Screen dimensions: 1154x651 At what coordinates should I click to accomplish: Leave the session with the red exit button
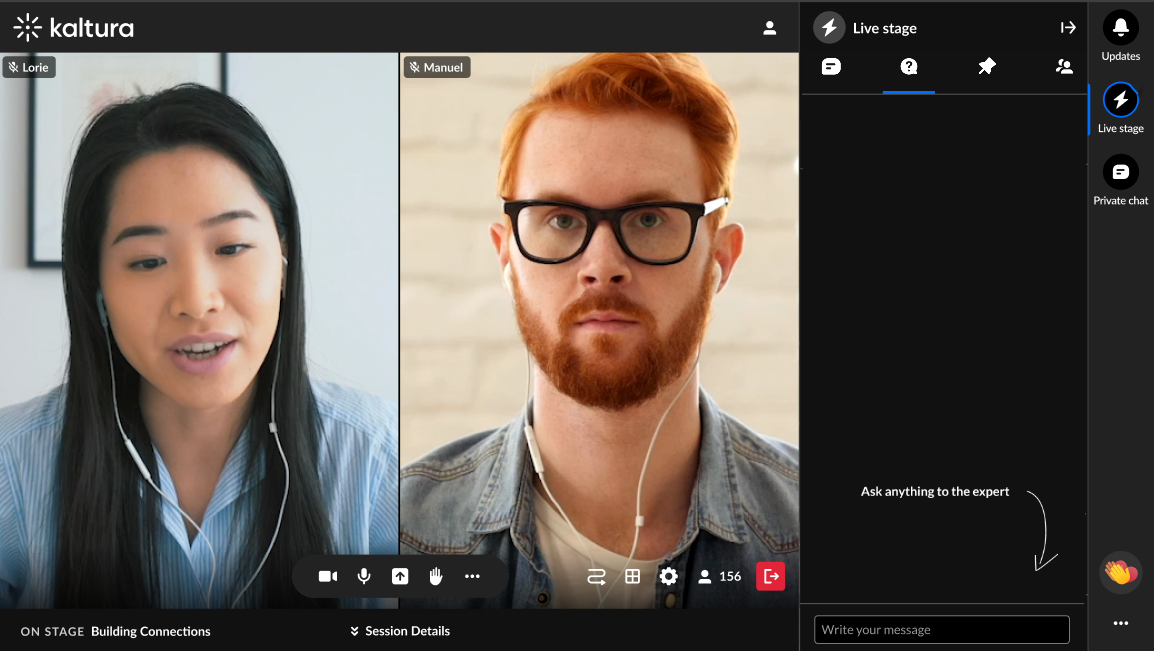point(771,576)
